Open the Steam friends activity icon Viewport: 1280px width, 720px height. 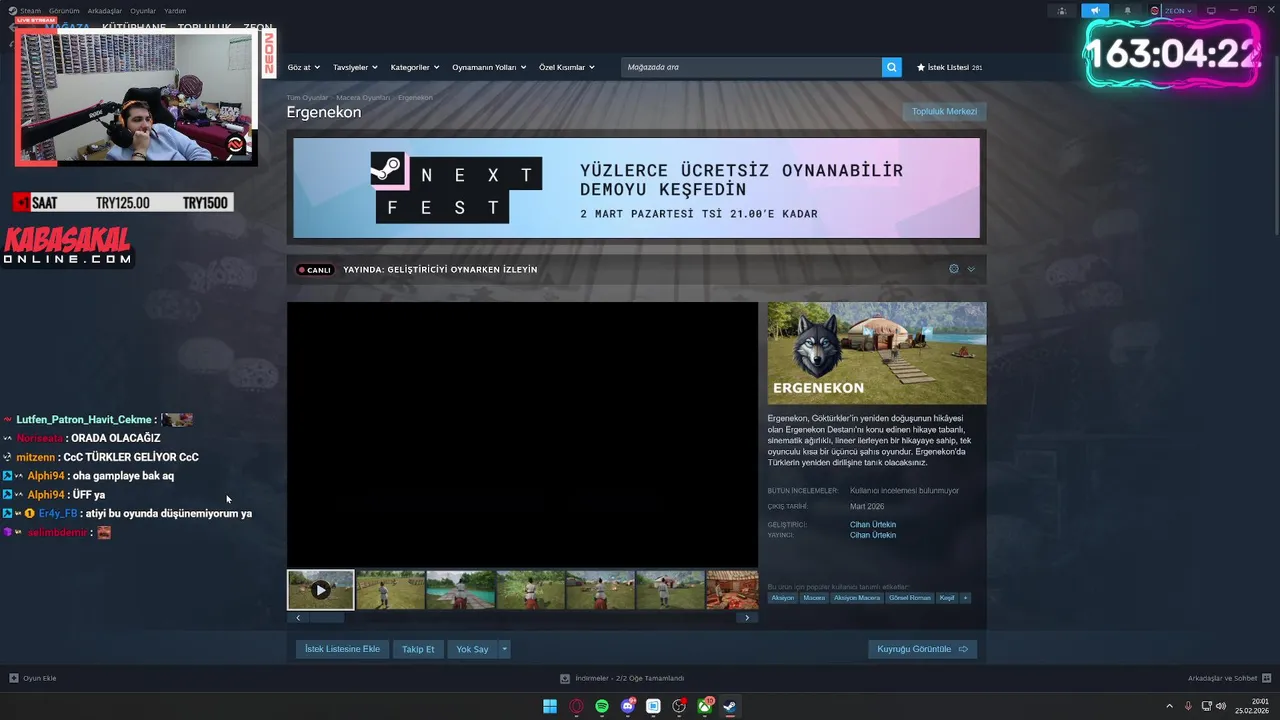(1061, 11)
